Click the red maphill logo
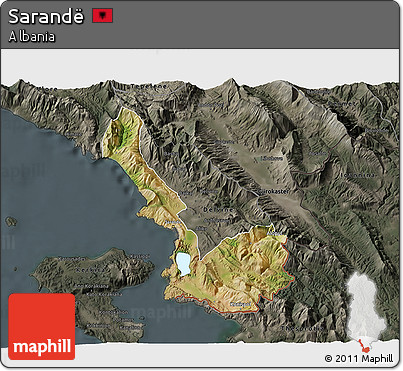 42,326
